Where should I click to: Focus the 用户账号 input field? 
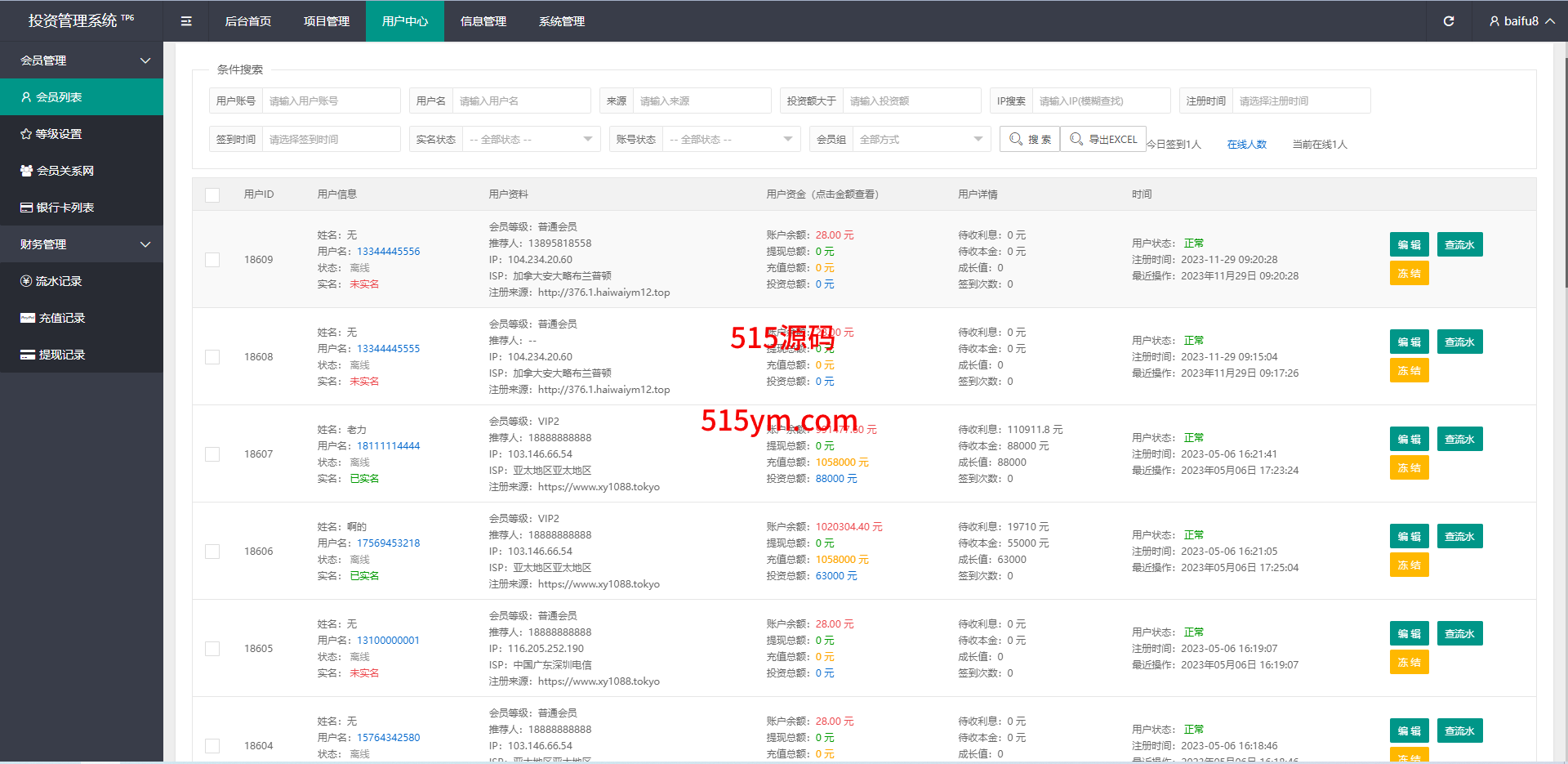coord(331,101)
